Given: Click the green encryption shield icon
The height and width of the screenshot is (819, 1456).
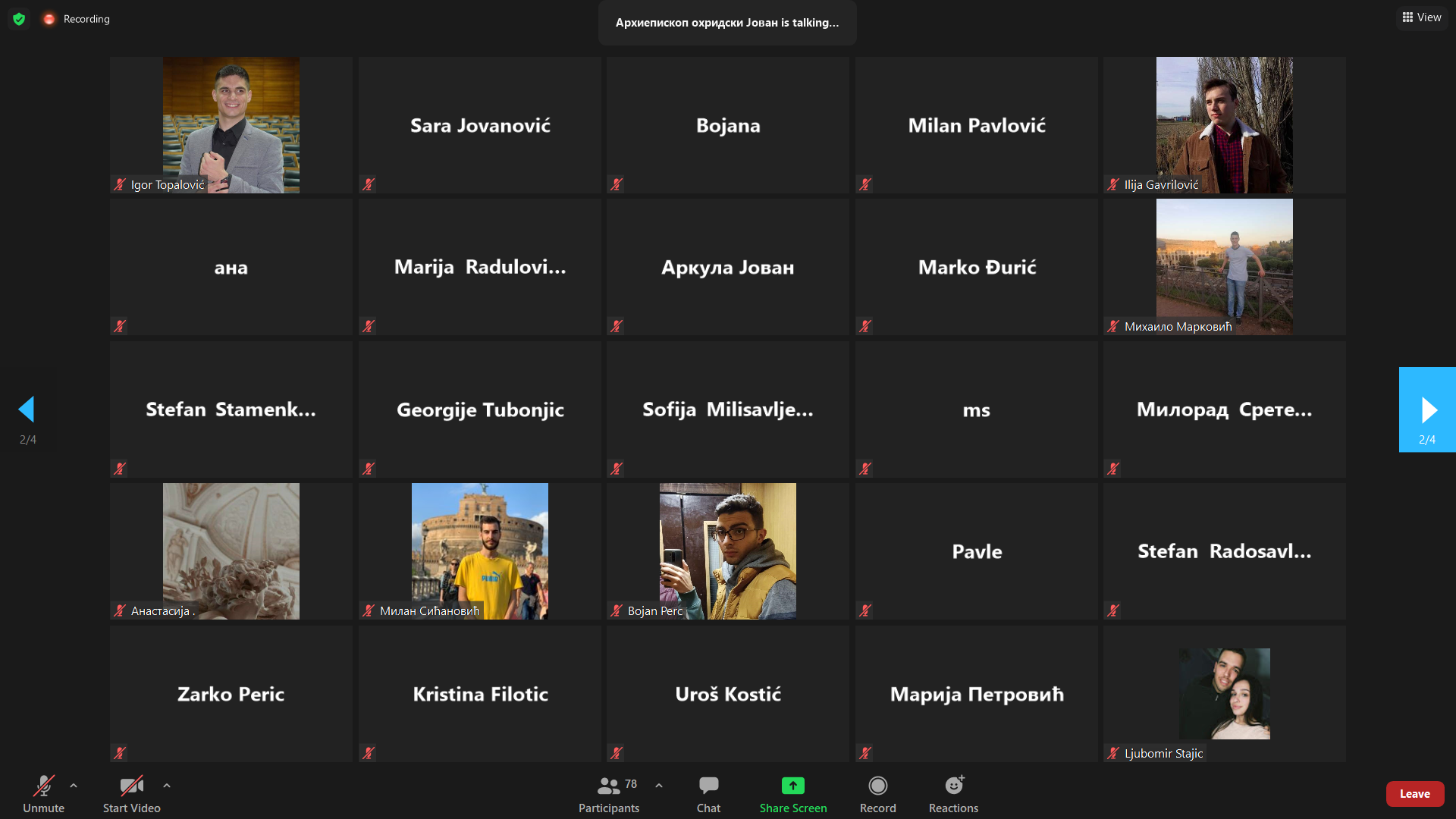Looking at the screenshot, I should click(19, 19).
